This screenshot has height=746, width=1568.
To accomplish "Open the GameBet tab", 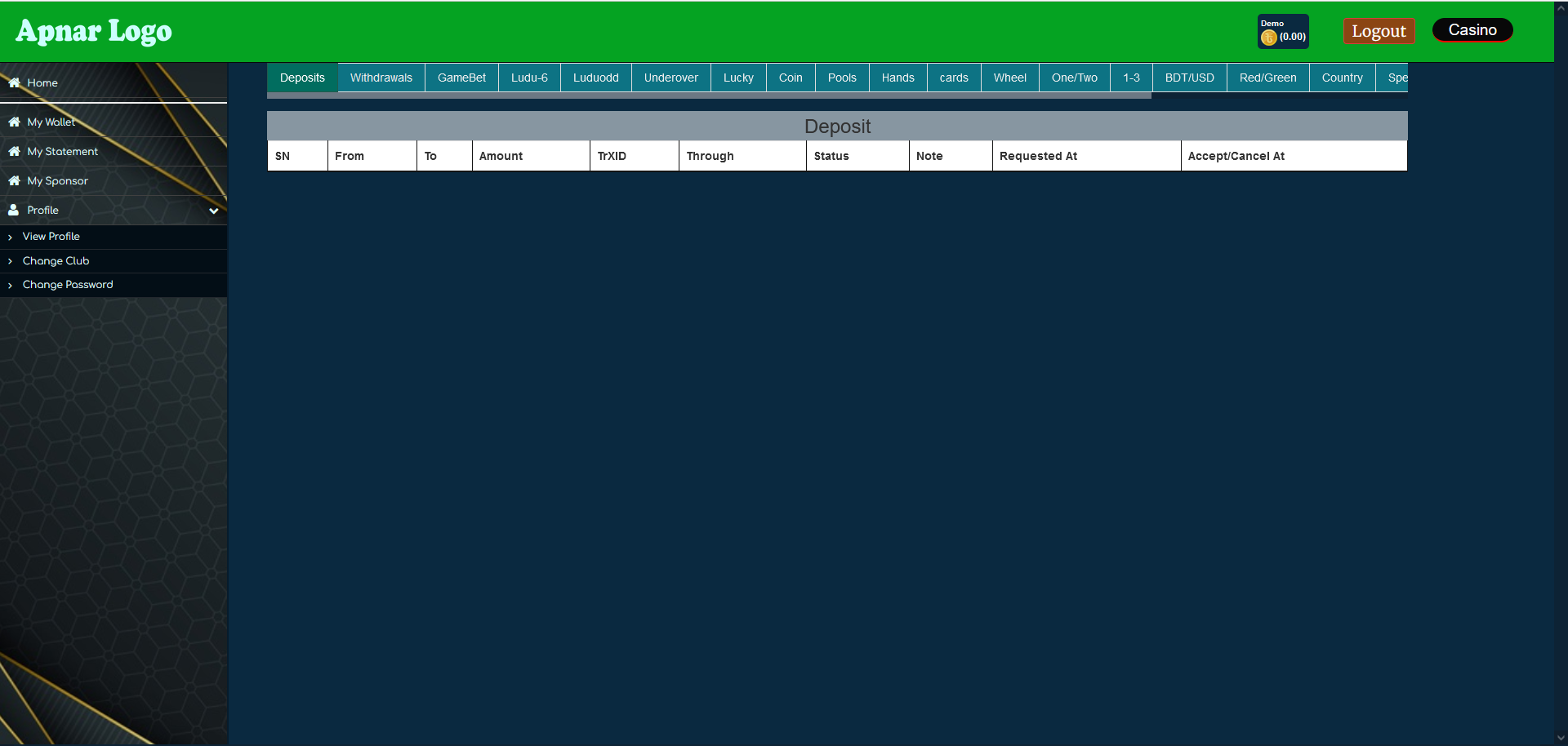I will pos(461,78).
